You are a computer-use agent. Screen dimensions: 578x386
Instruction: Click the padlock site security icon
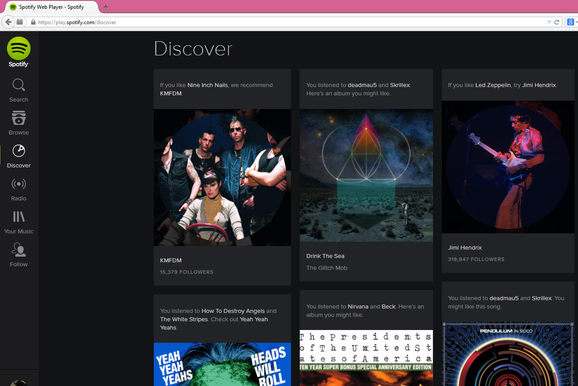(x=33, y=22)
